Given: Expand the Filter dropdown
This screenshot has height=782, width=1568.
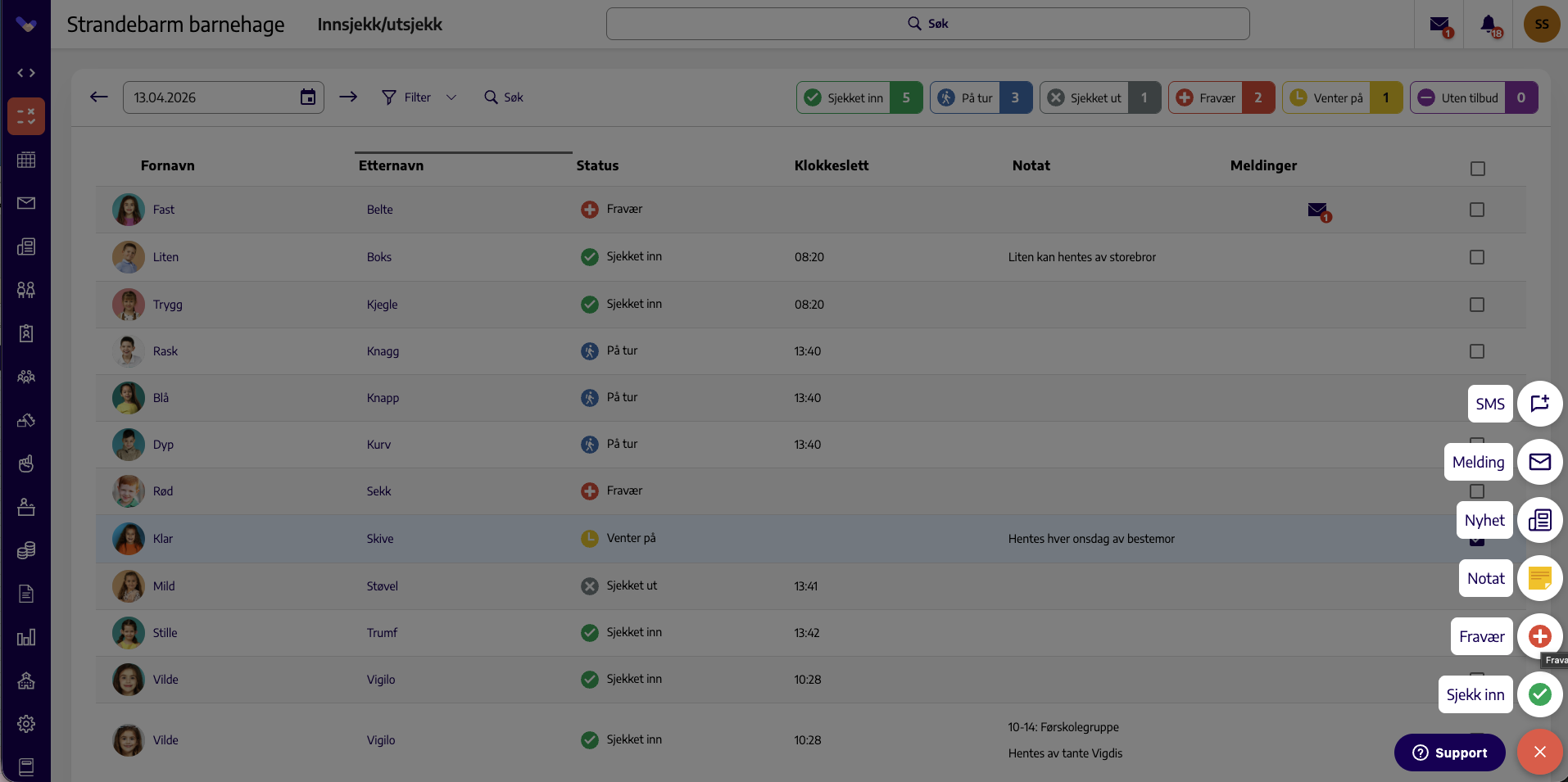Looking at the screenshot, I should point(419,97).
